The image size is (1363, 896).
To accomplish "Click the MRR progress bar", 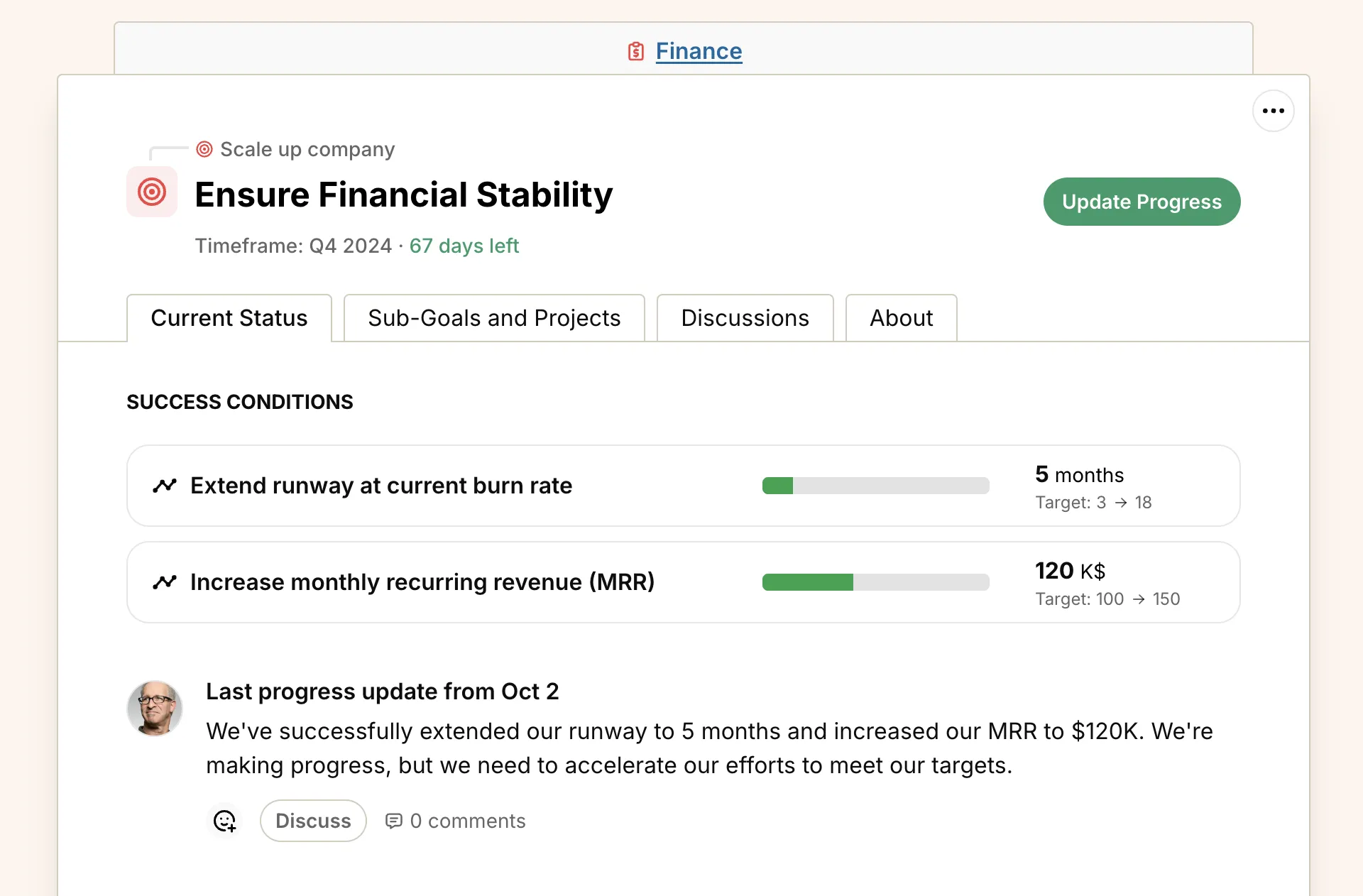I will coord(875,582).
